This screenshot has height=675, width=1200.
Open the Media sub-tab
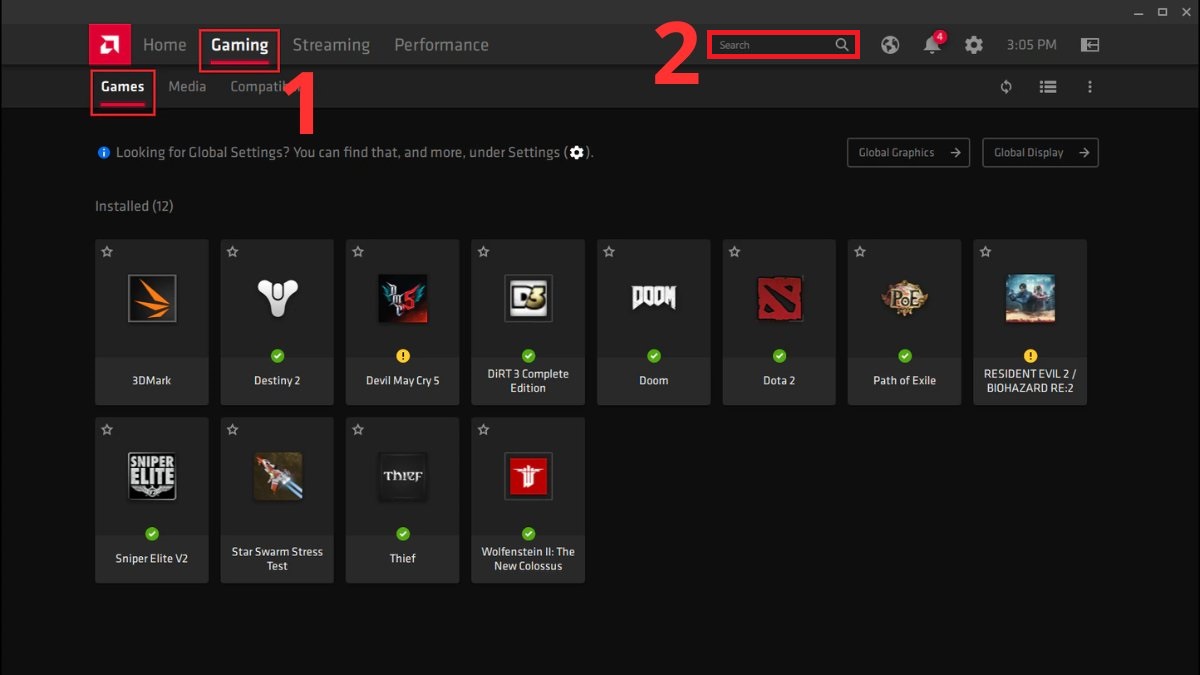pyautogui.click(x=187, y=87)
